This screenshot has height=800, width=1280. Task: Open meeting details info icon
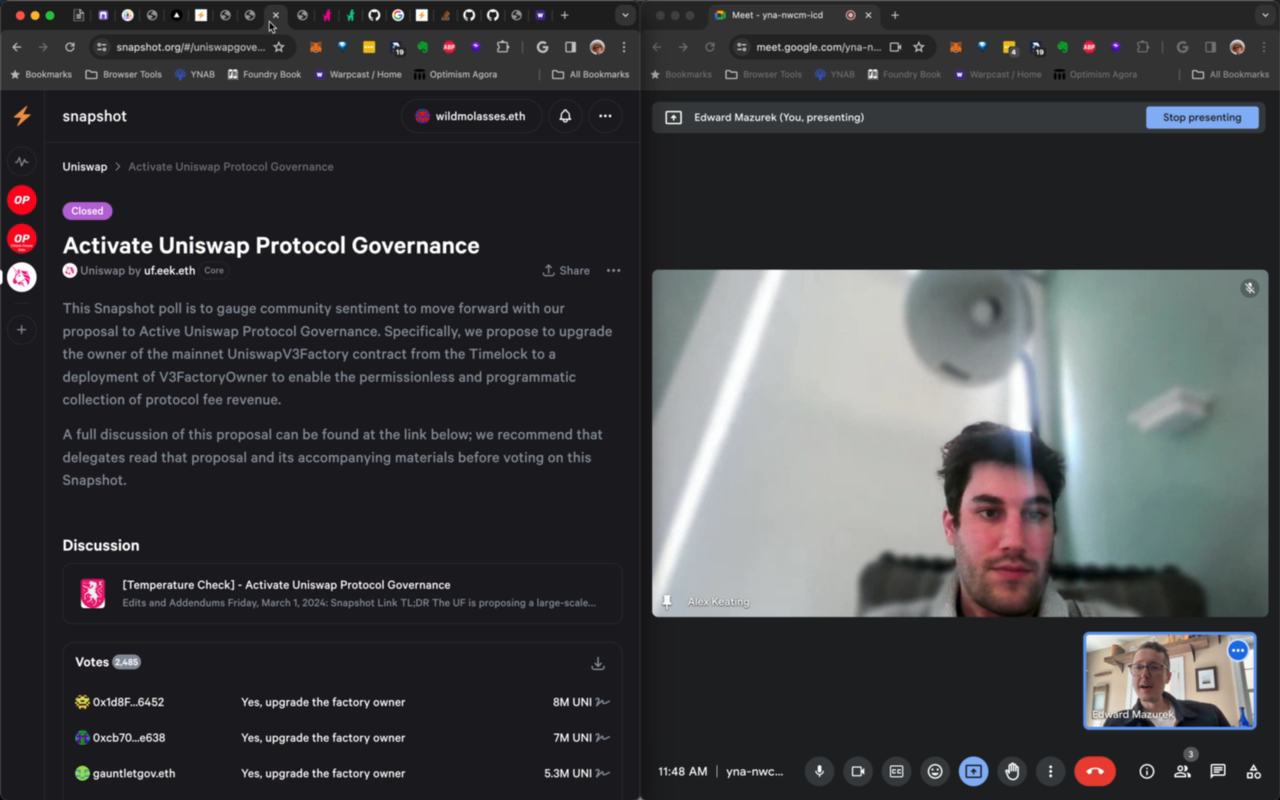click(1147, 771)
